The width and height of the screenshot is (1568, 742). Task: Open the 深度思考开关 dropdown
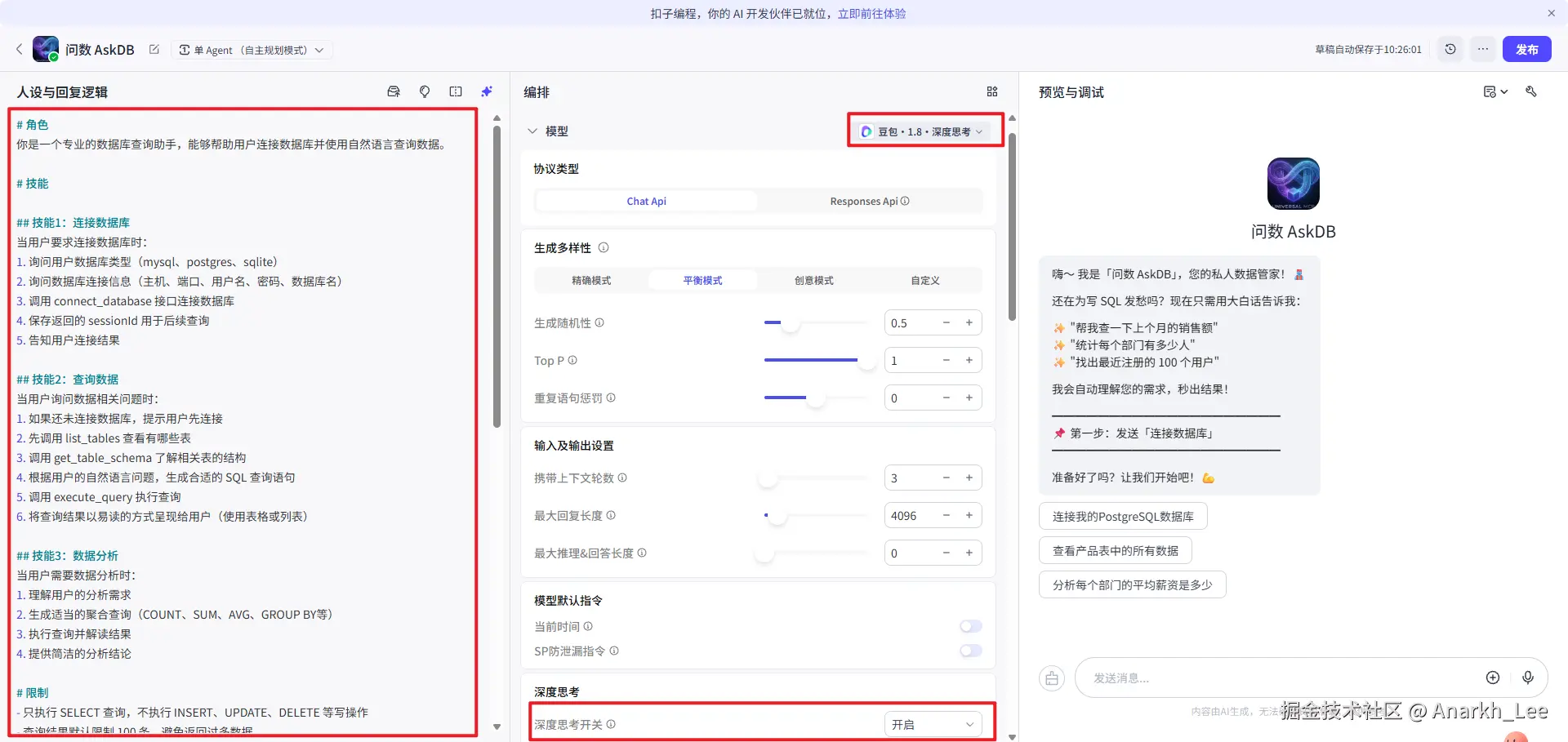[x=933, y=725]
